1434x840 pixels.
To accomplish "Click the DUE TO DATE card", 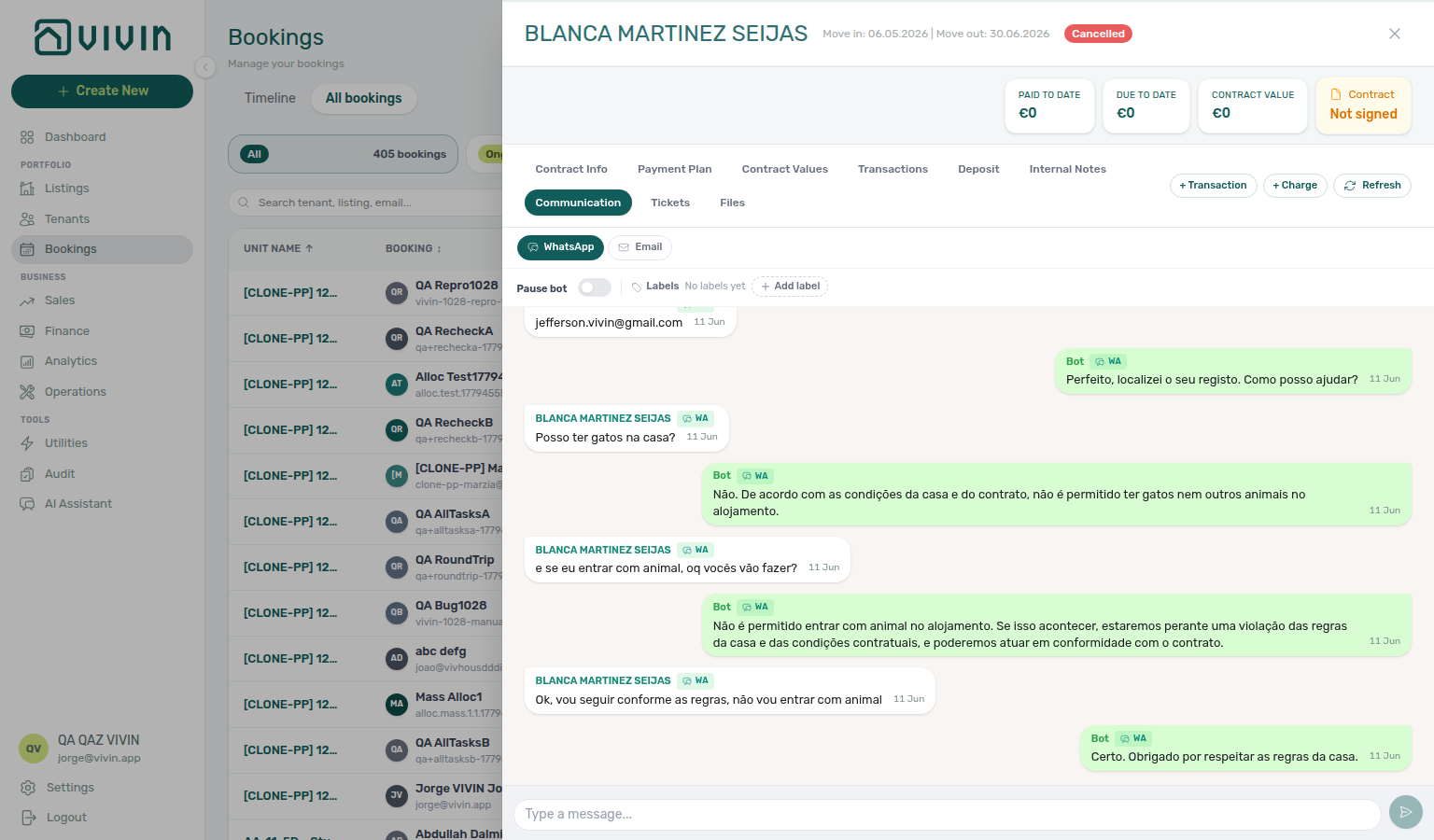I will point(1146,105).
